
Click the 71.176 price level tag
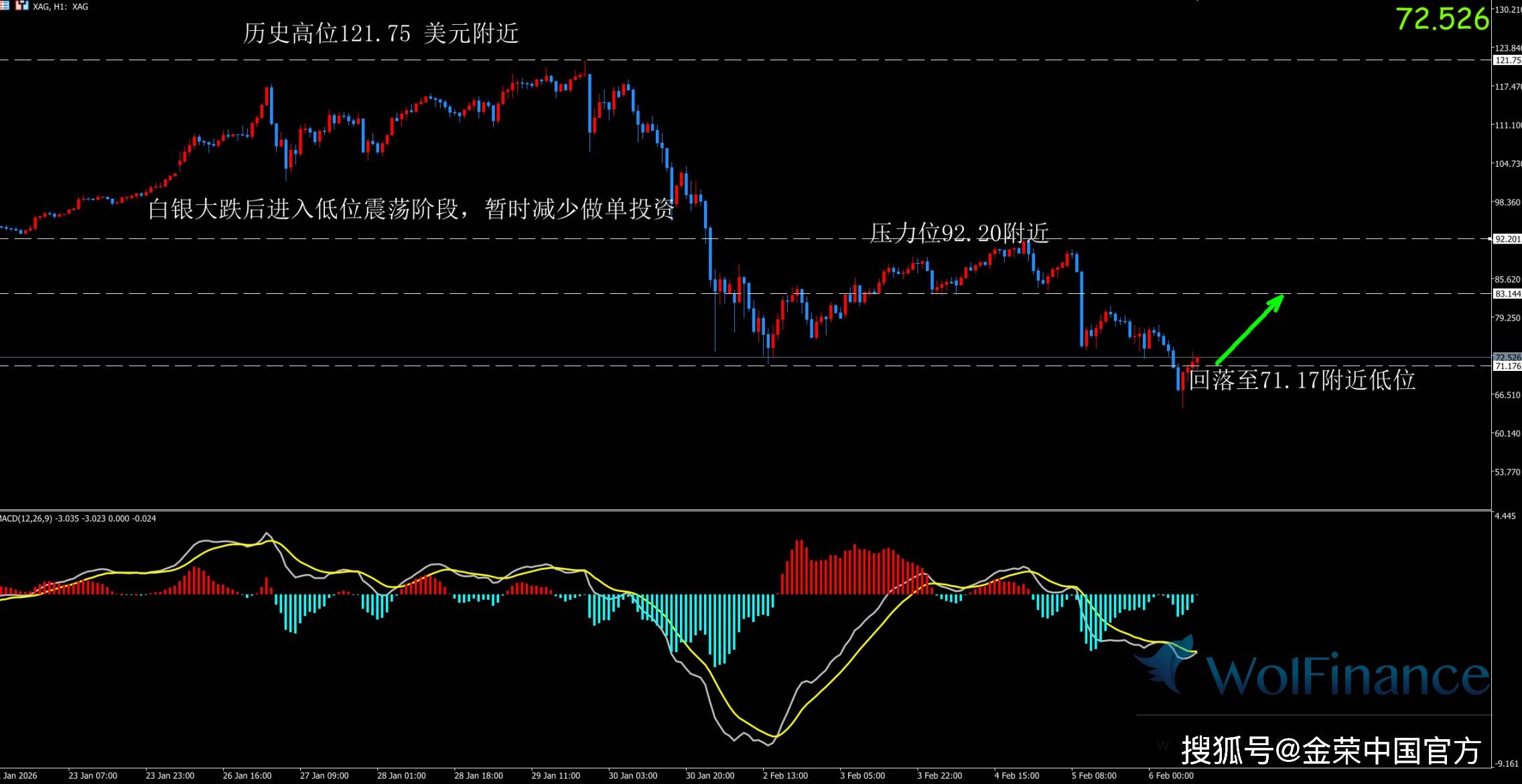(1507, 366)
